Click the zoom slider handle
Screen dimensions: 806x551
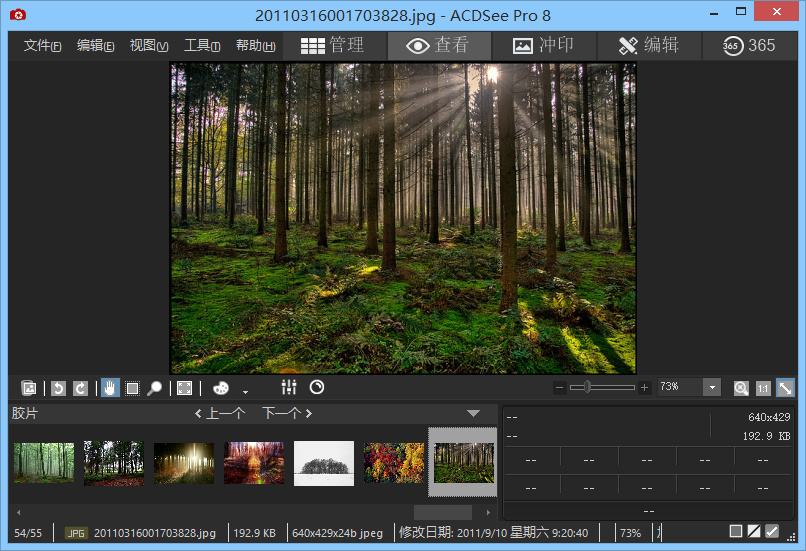(587, 387)
